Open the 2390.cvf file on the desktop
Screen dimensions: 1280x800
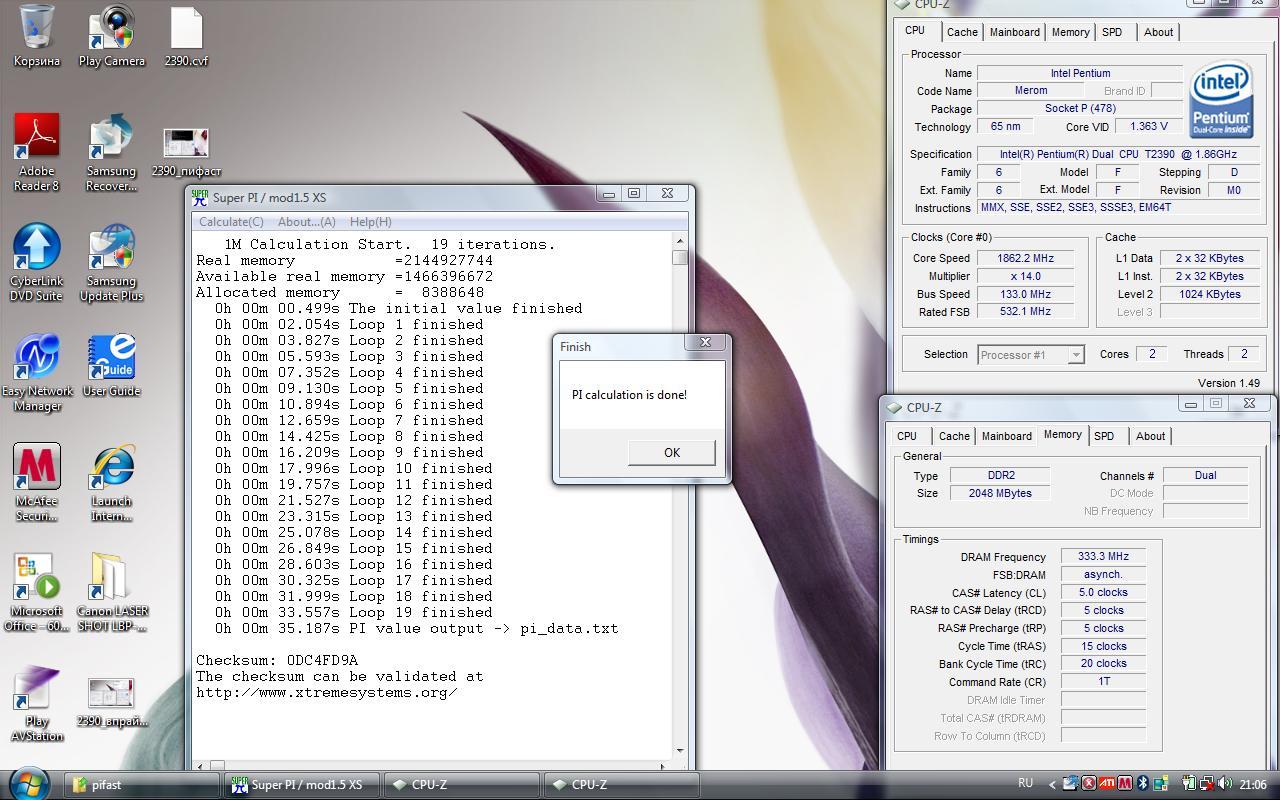tap(186, 36)
